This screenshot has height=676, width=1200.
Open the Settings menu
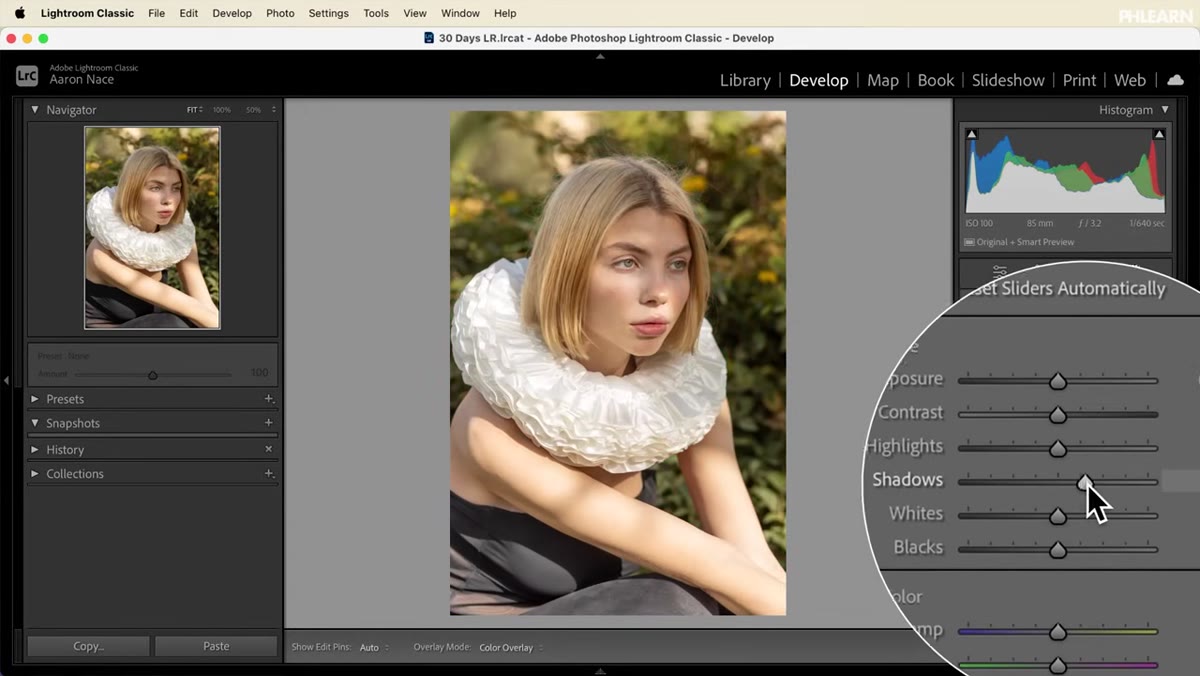tap(328, 13)
